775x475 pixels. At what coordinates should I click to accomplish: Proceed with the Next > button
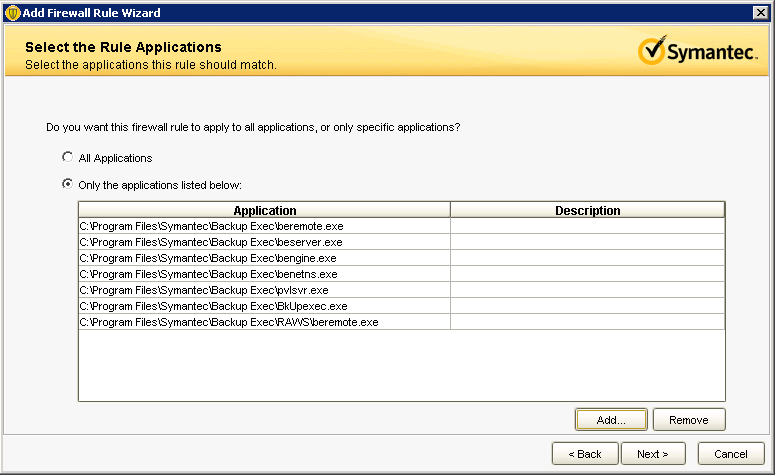pos(653,454)
